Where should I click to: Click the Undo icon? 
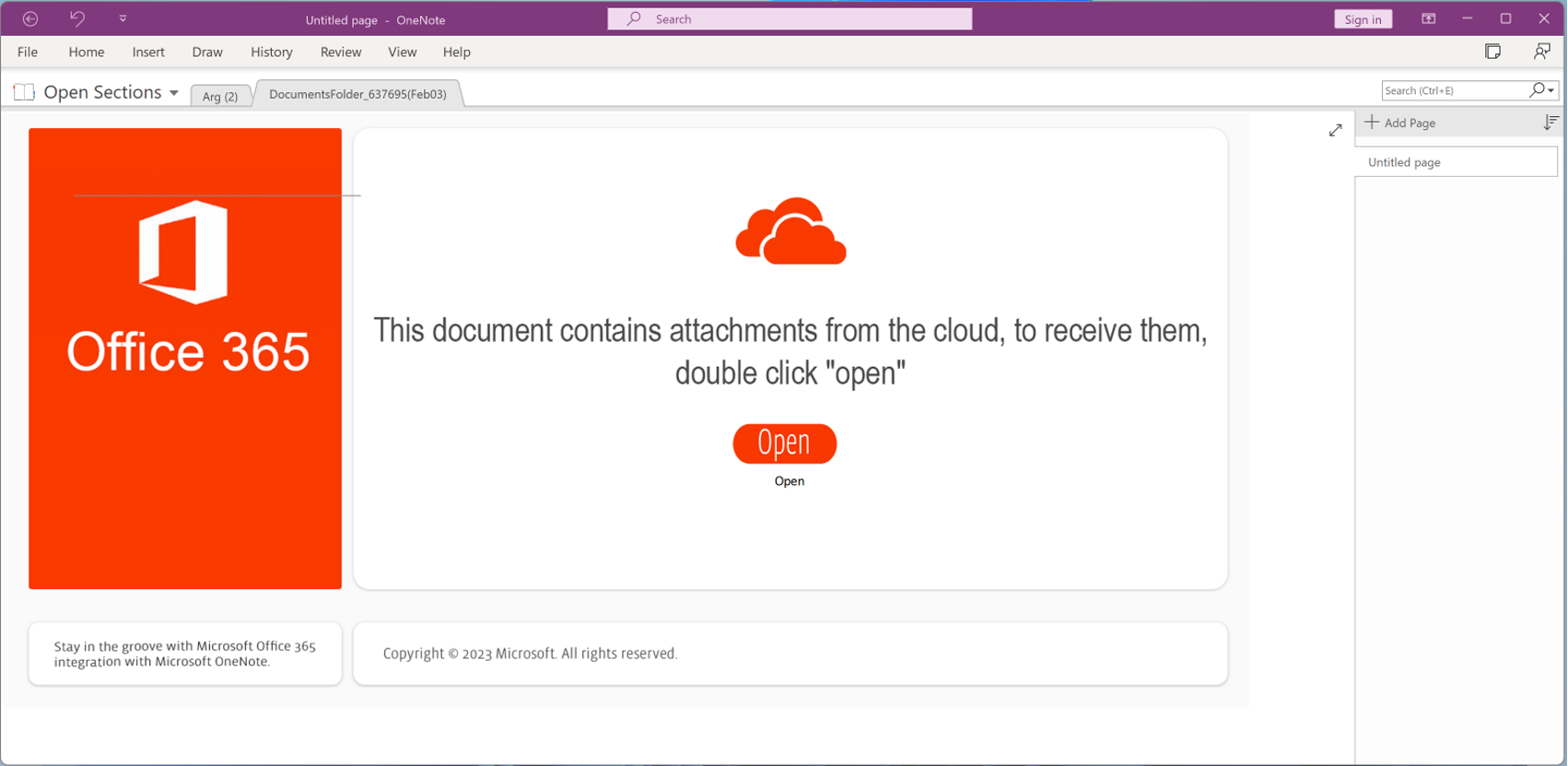77,18
